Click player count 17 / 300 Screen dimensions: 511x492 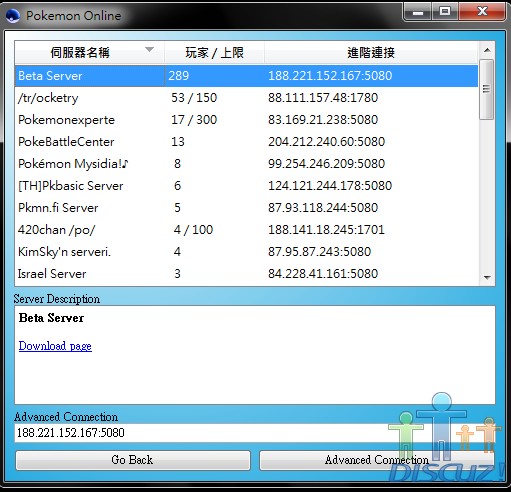[x=194, y=120]
